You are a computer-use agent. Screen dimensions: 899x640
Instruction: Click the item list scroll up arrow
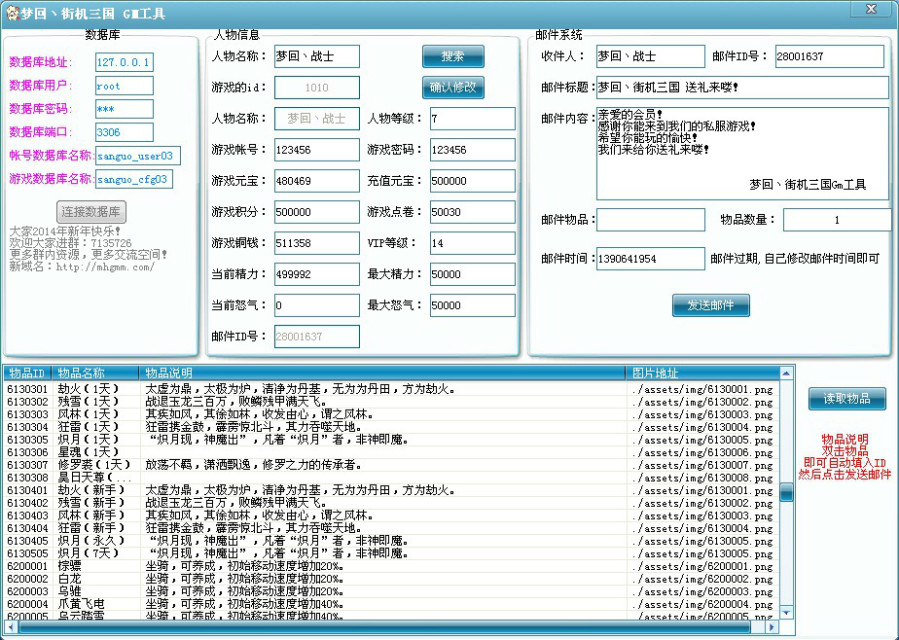[787, 373]
